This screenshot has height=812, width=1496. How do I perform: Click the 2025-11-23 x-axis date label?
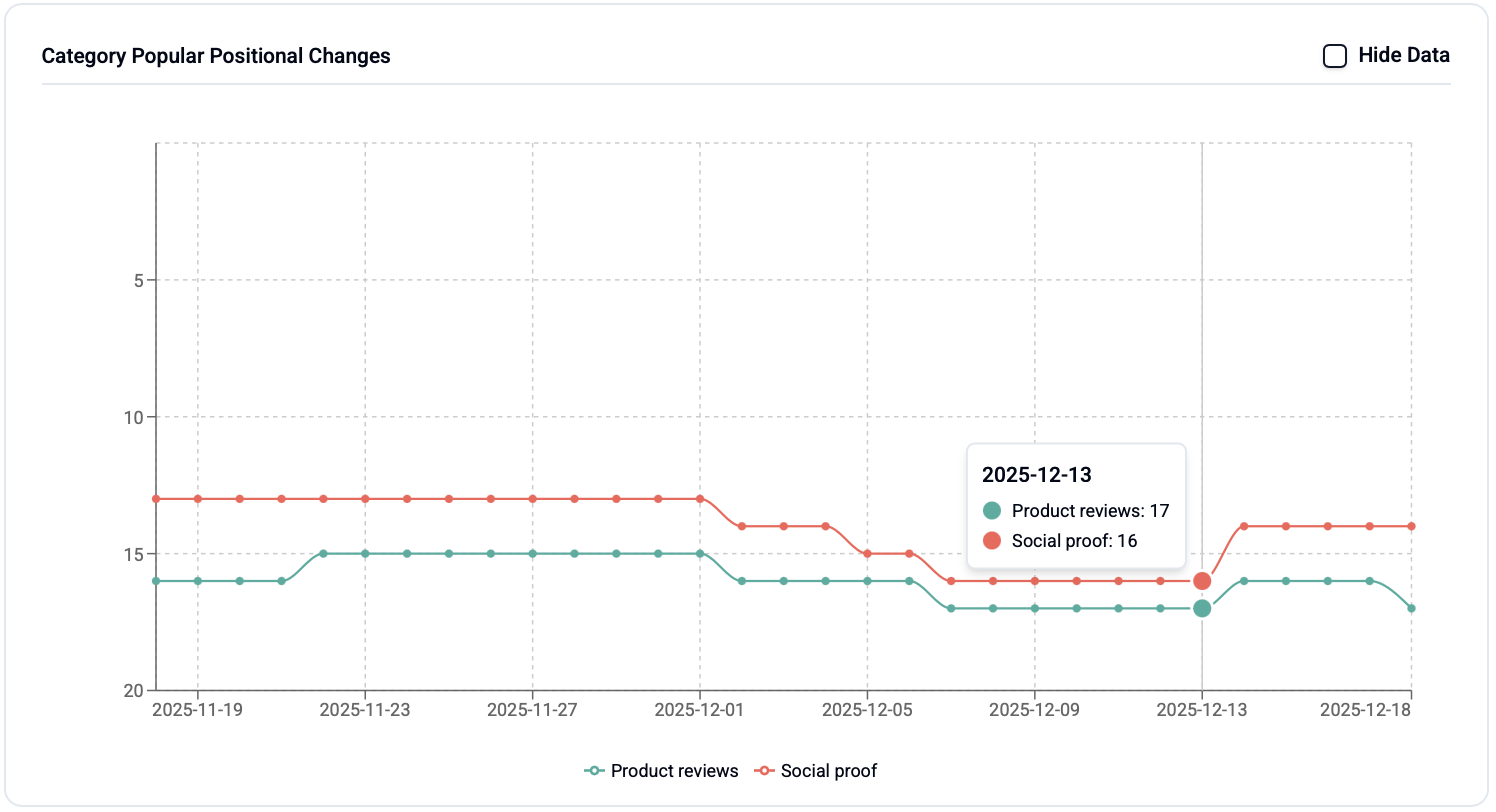point(365,710)
